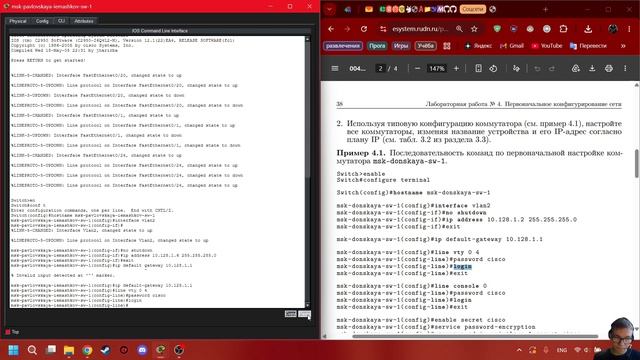Save PDF to Drive
Viewport: 640px width, 360px height.
pos(576,69)
